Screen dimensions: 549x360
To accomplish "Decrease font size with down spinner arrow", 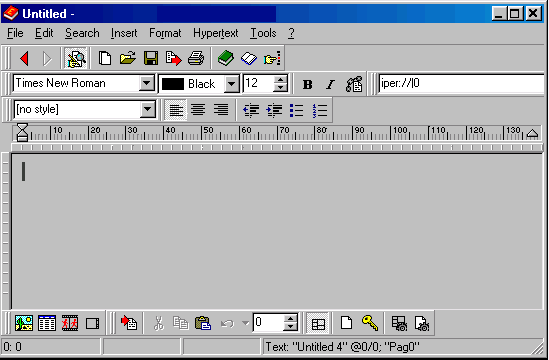I will coord(280,87).
